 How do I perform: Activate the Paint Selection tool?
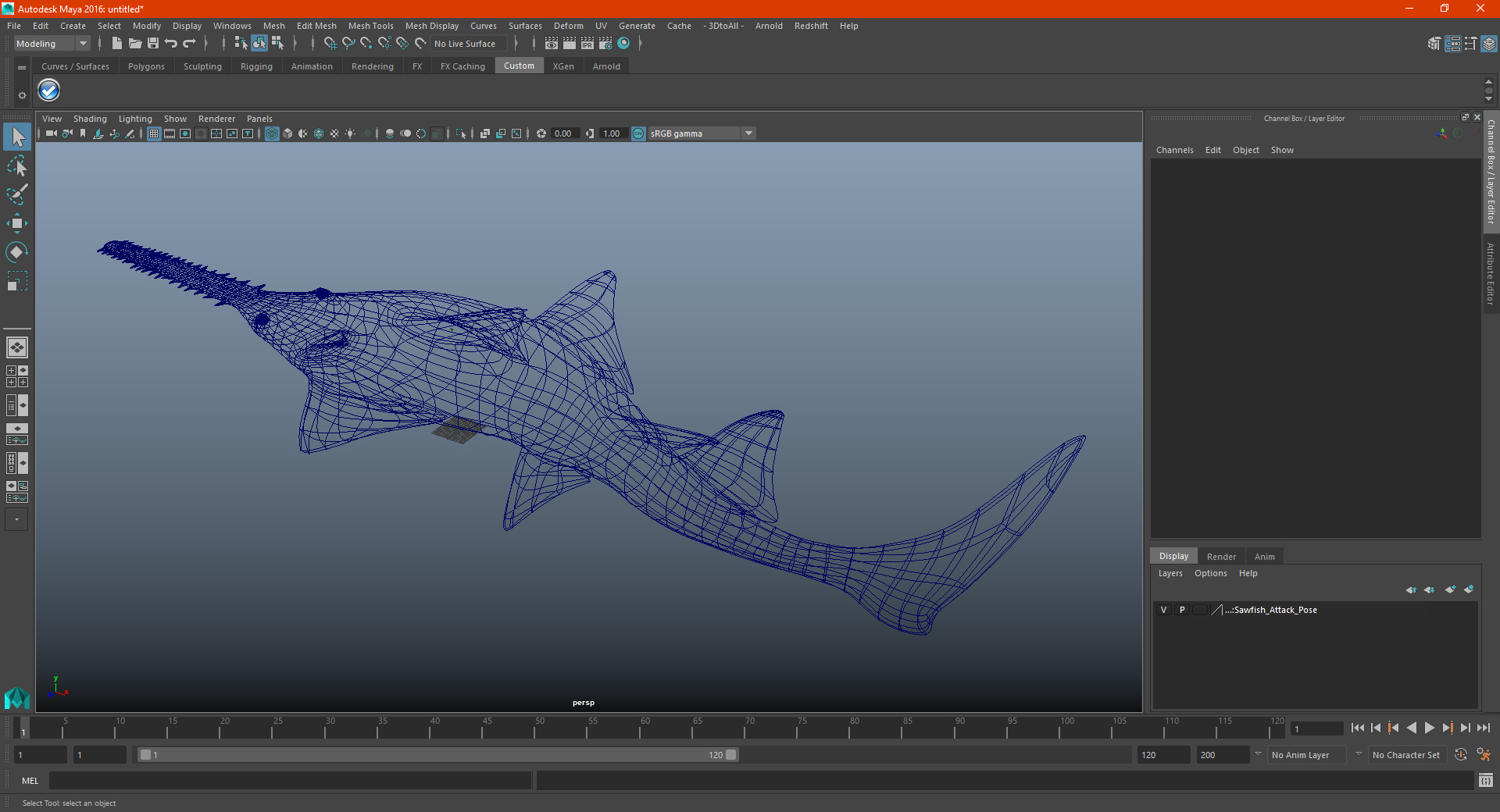17,194
